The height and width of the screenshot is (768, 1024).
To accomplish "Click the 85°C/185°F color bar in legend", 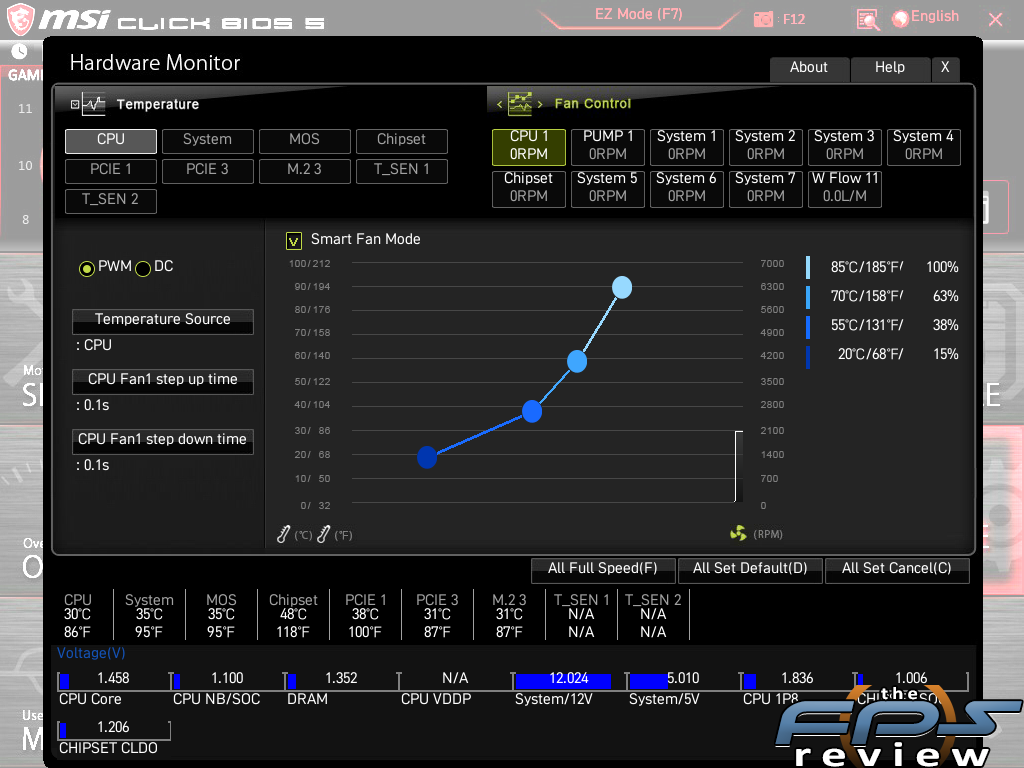I will click(x=808, y=268).
